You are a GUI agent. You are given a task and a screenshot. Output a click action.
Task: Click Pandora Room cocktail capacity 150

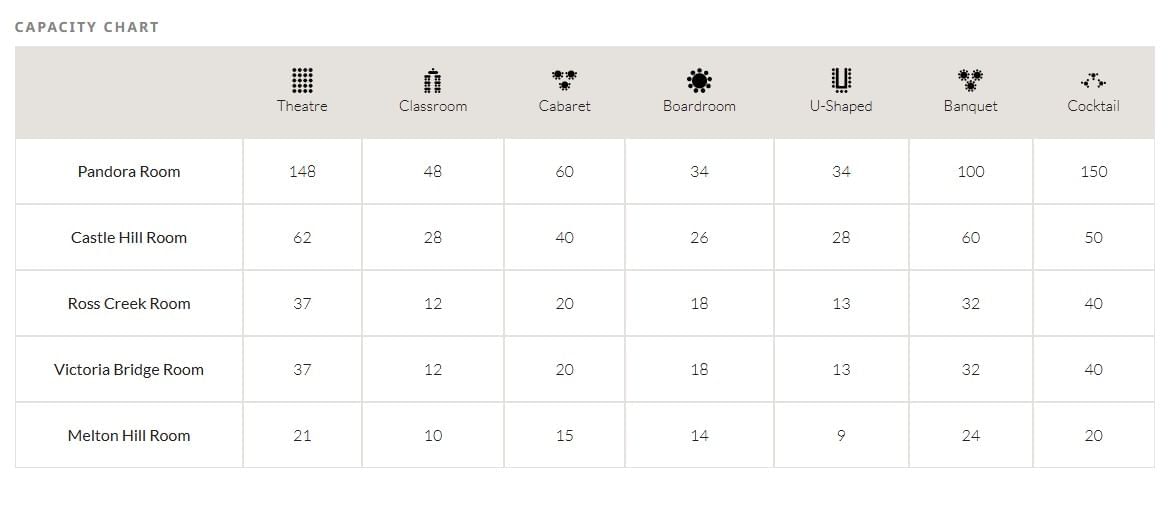1093,172
